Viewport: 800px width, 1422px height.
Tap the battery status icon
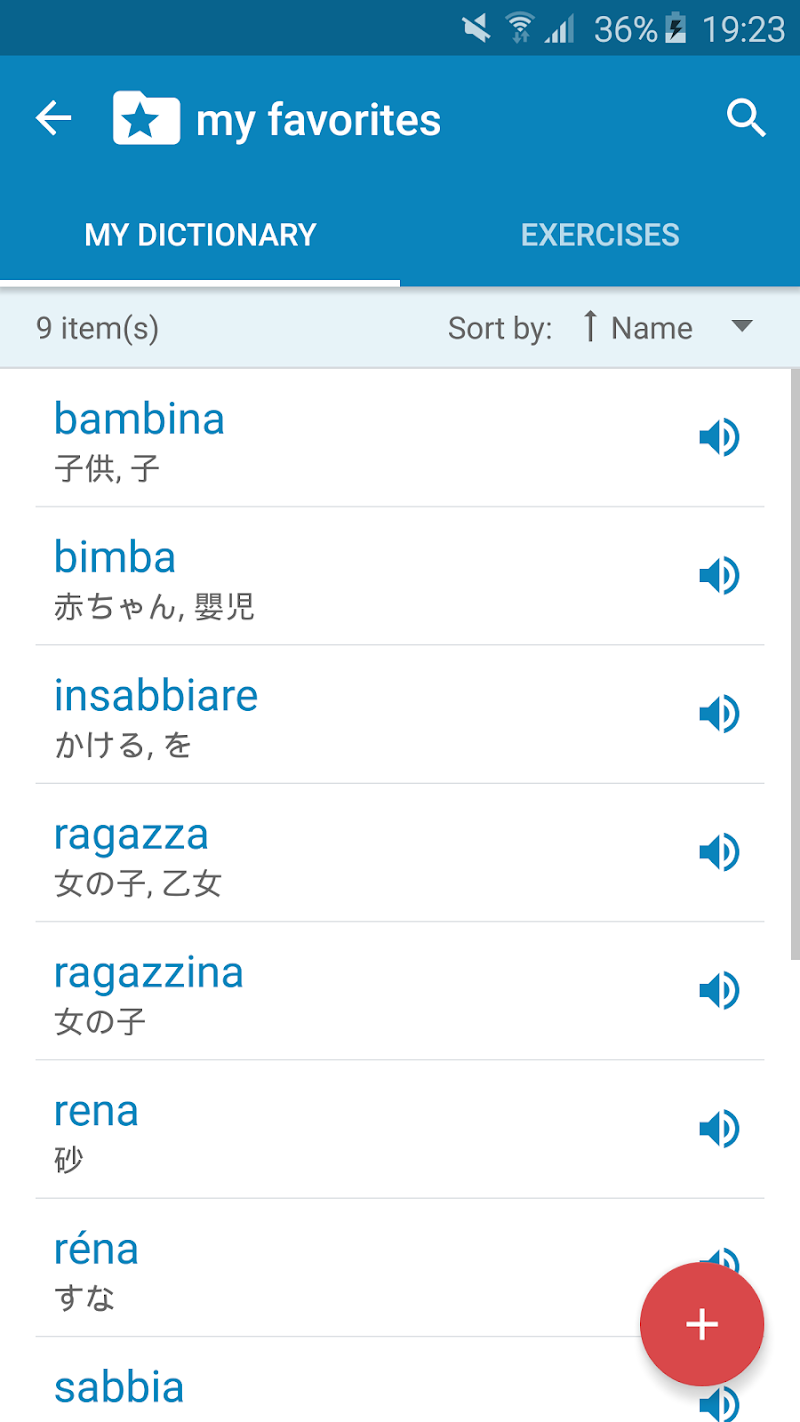(x=677, y=29)
